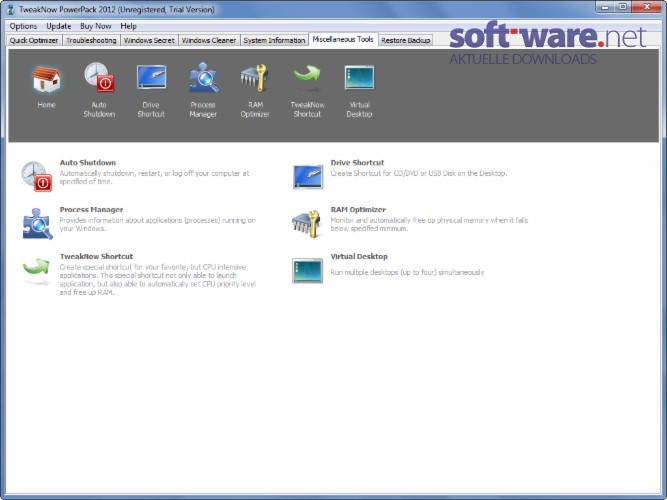Switch to the Troubleshooting tab

(91, 40)
